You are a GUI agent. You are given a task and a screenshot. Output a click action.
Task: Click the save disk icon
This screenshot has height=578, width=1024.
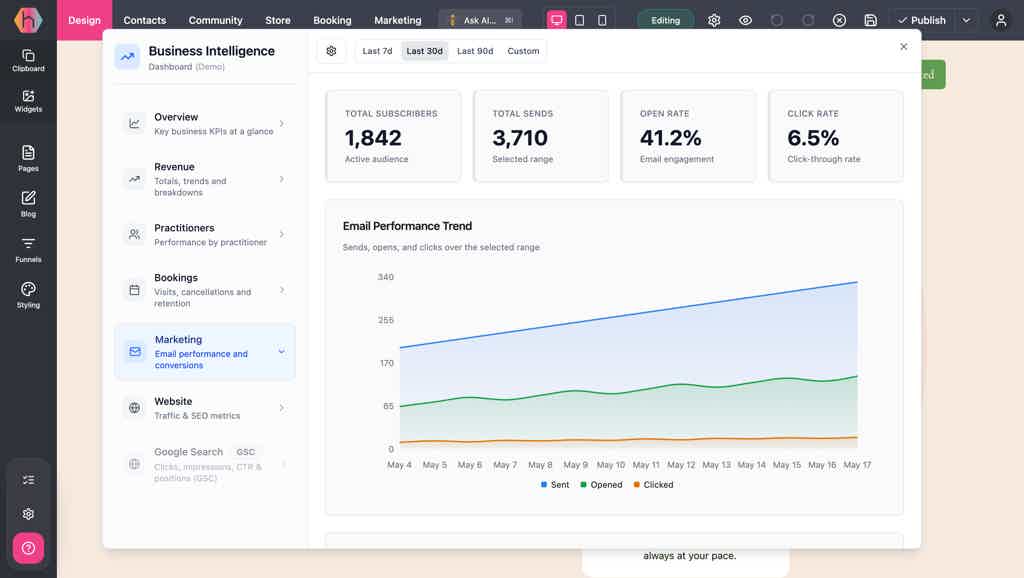pyautogui.click(x=871, y=20)
